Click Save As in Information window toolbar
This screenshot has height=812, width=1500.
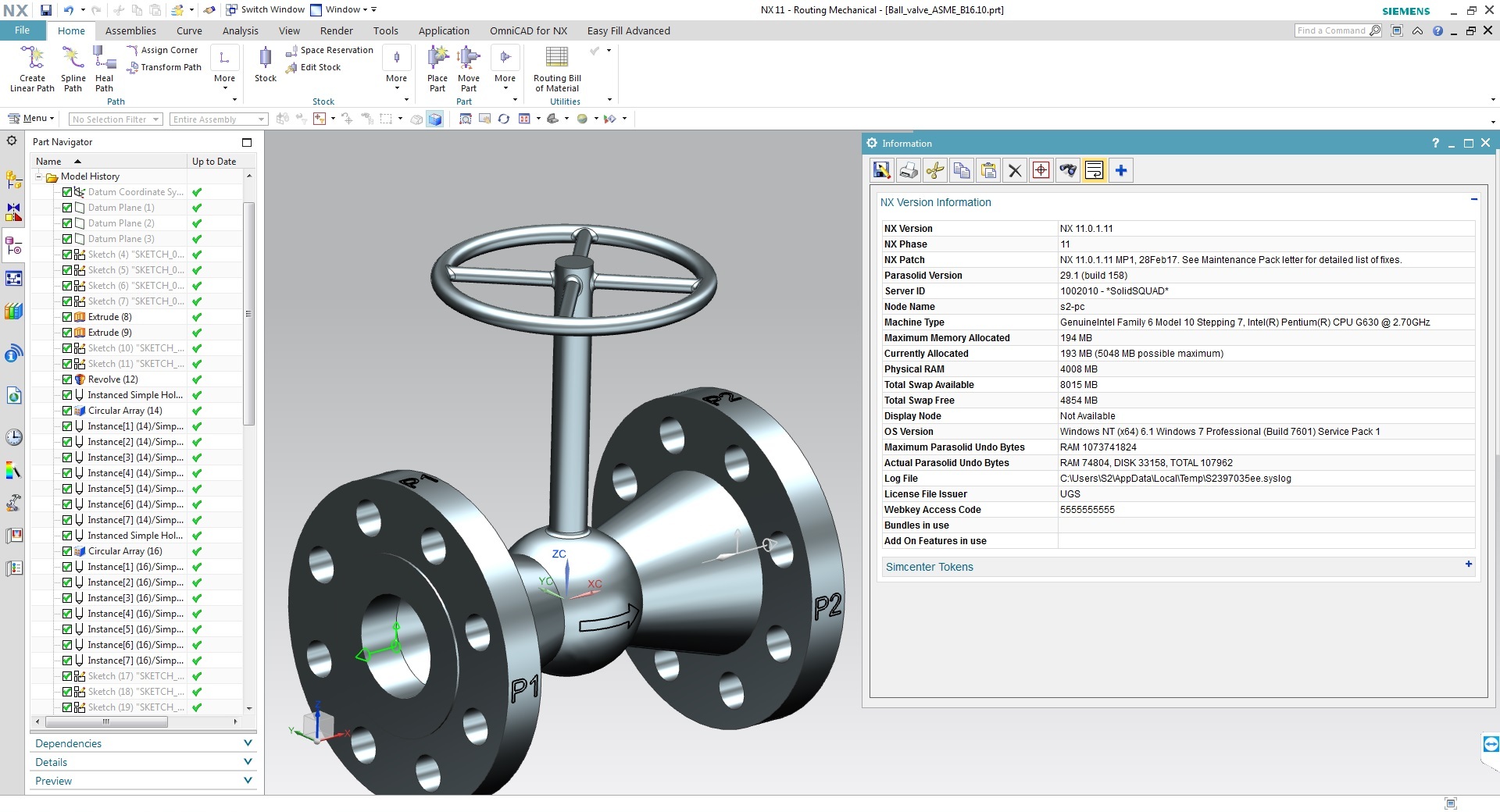tap(882, 170)
